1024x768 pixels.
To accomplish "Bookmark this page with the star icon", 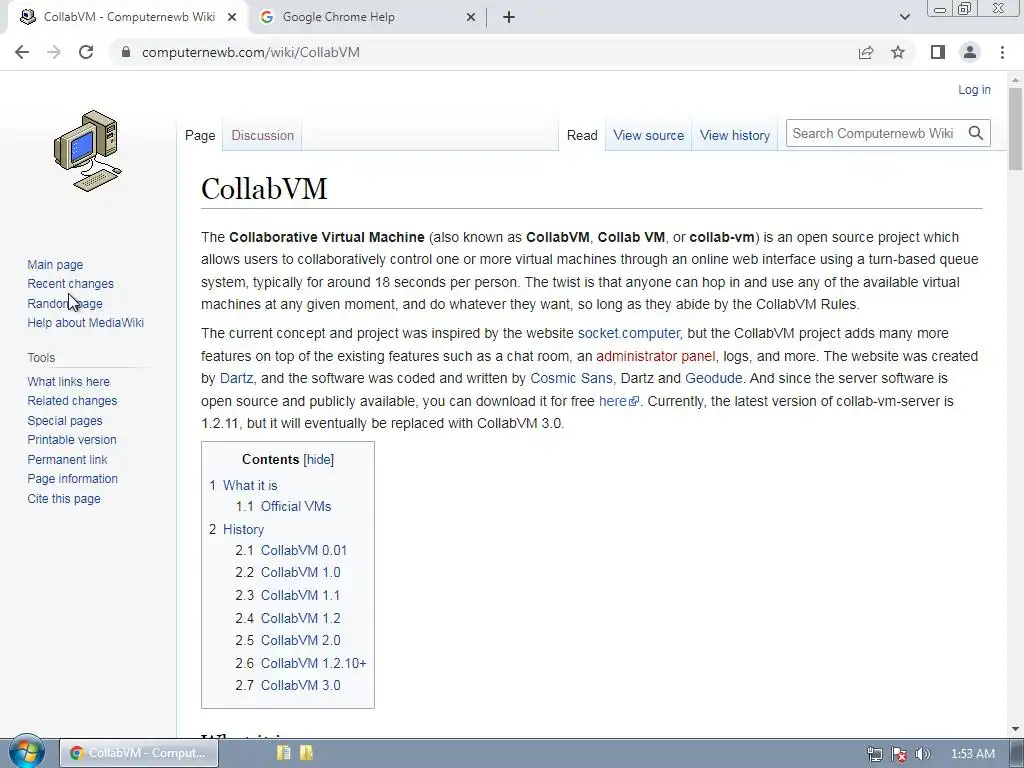I will click(x=898, y=52).
